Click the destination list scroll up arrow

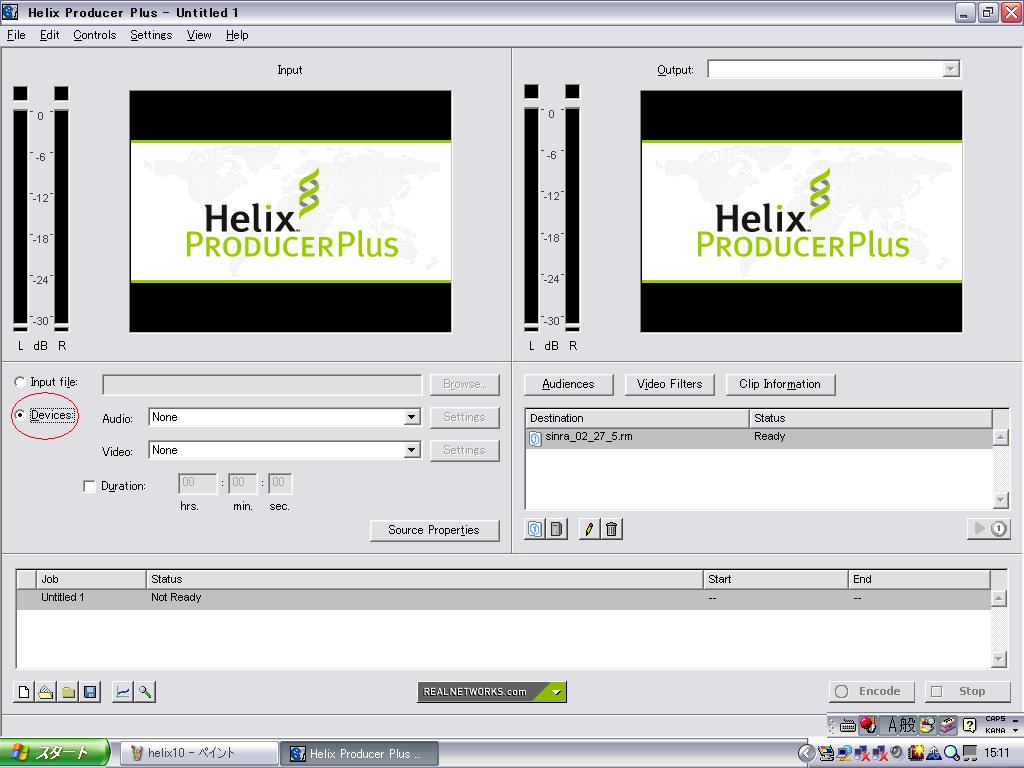tap(1000, 437)
